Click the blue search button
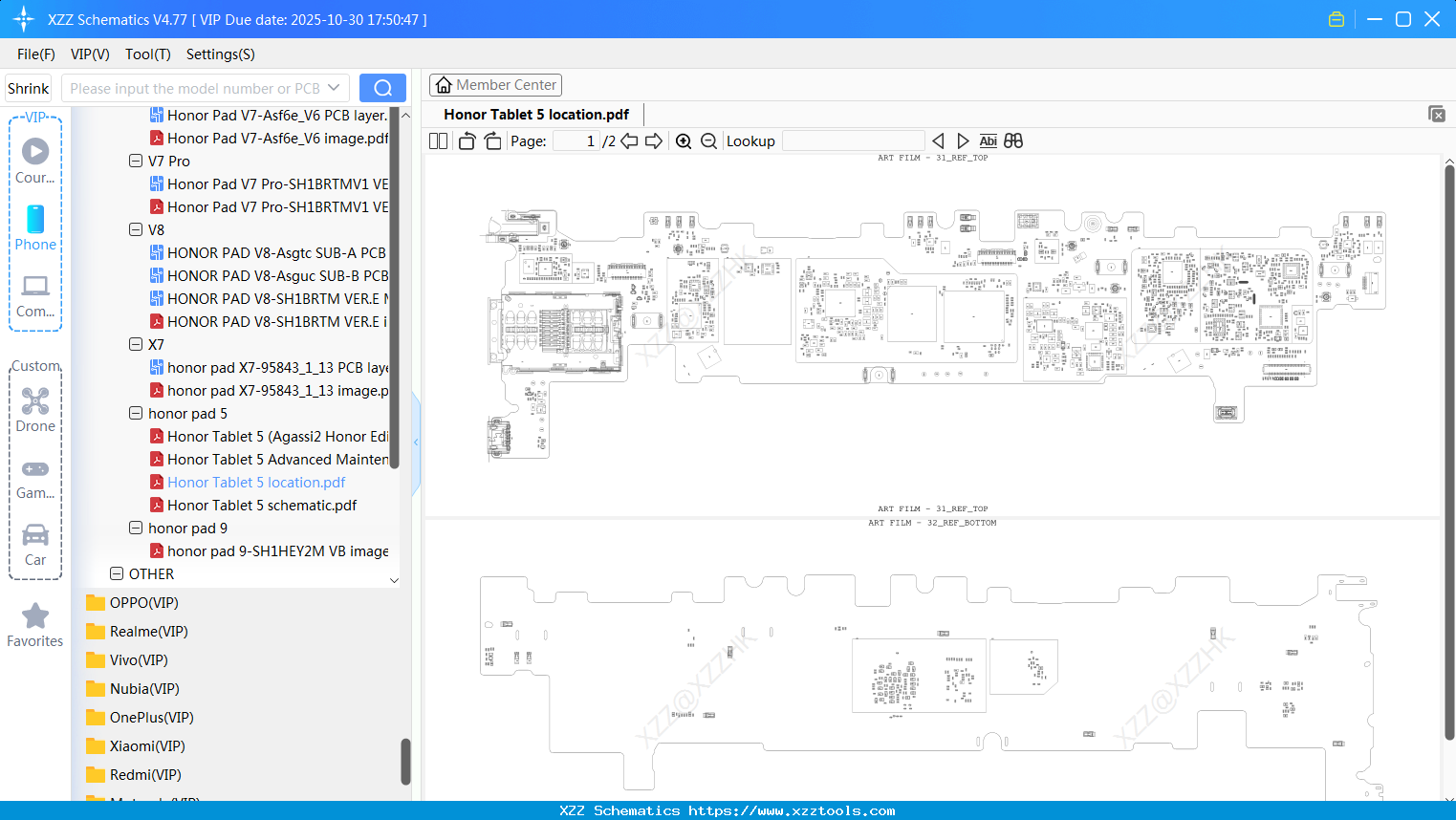1456x820 pixels. 382,88
